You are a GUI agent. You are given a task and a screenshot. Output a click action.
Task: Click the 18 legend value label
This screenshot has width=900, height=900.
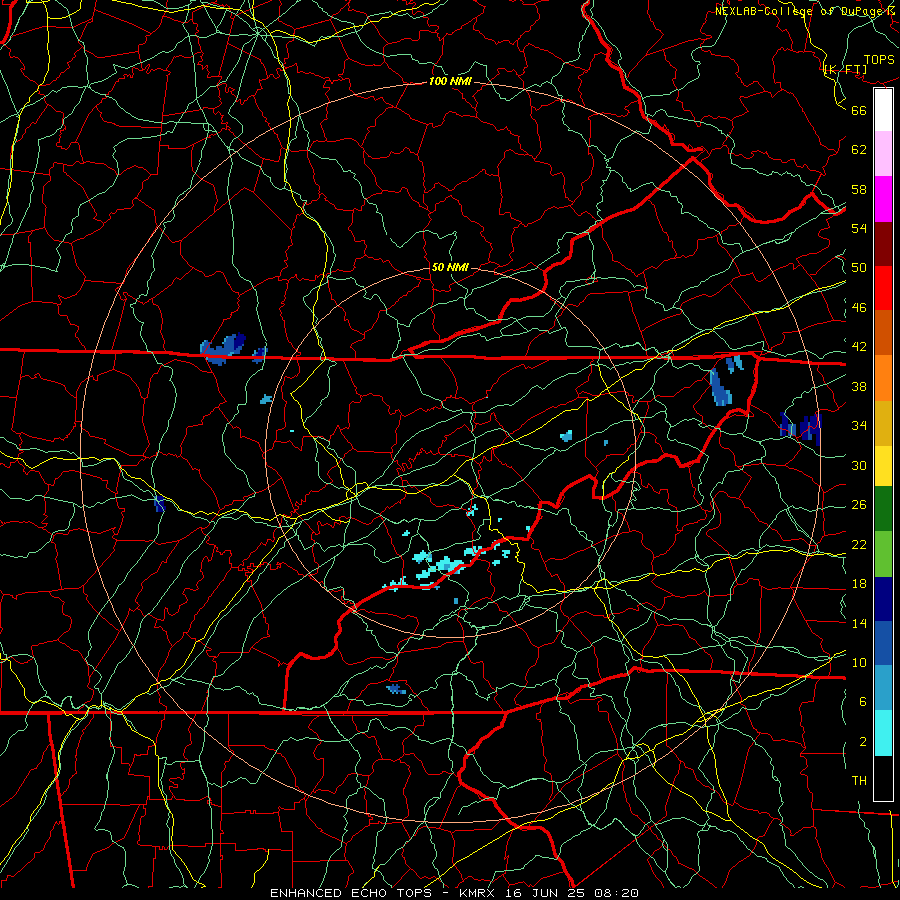(859, 584)
